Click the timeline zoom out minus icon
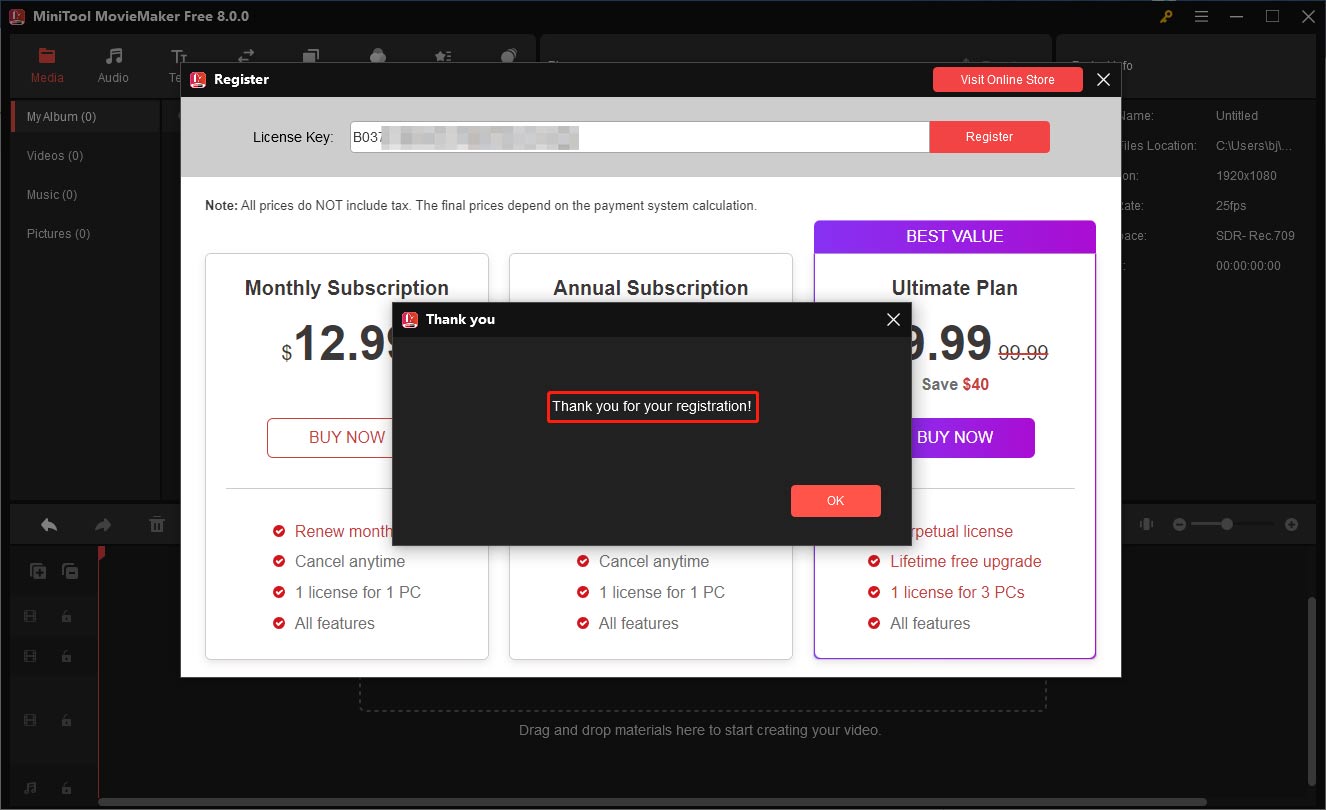Screen dimensions: 1326x810 click(x=1179, y=524)
